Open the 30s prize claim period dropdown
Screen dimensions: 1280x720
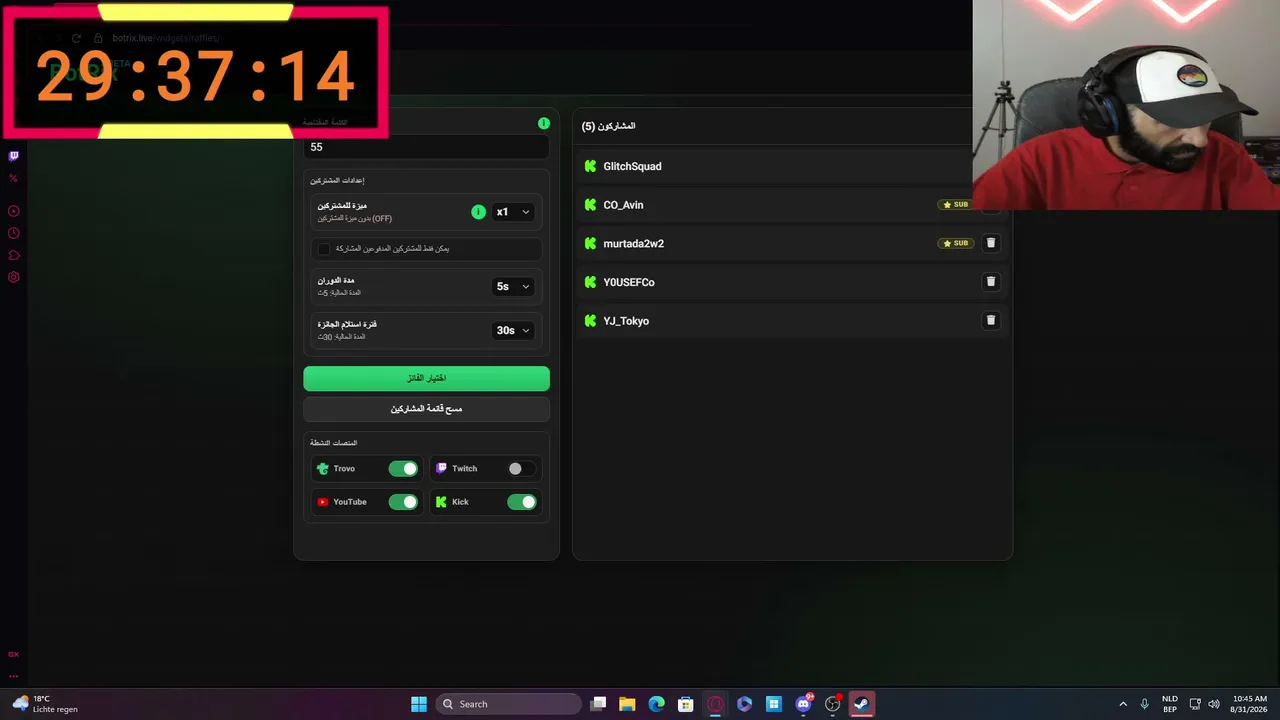pyautogui.click(x=513, y=330)
